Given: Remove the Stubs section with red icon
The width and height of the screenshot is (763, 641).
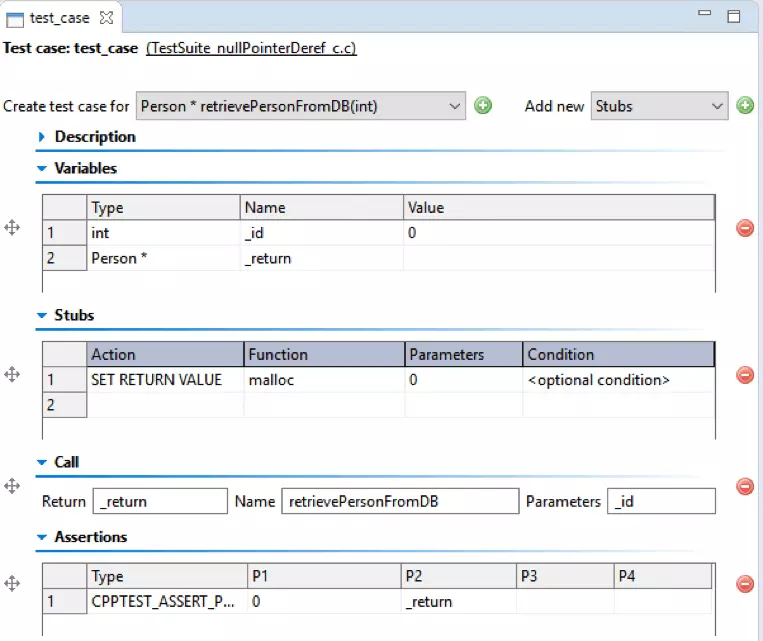Looking at the screenshot, I should pyautogui.click(x=745, y=375).
